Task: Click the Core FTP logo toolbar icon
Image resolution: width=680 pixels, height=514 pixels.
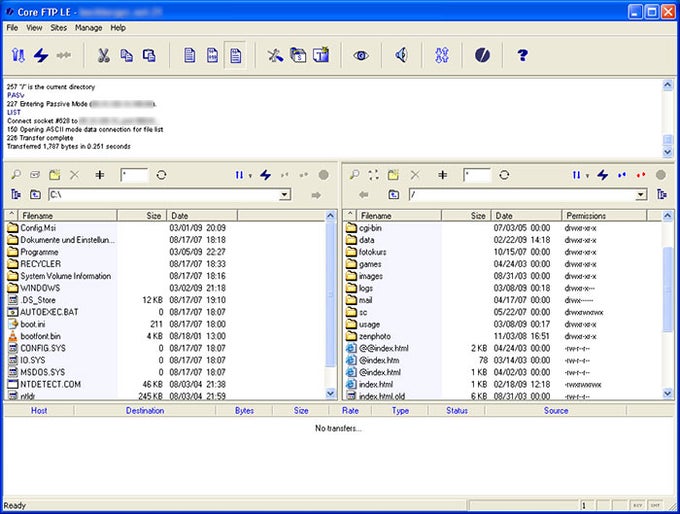Action: click(x=482, y=56)
